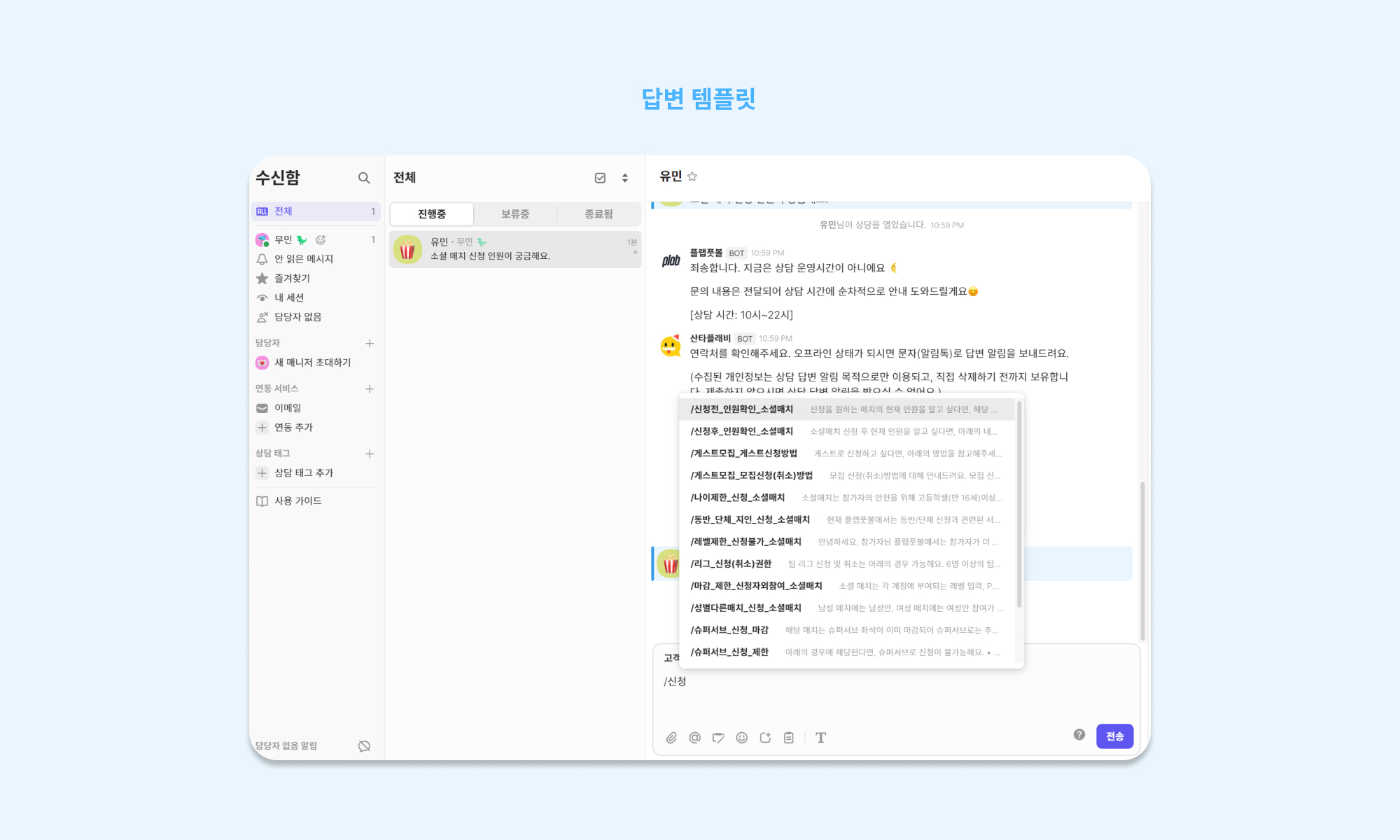Image resolution: width=1400 pixels, height=840 pixels.
Task: Select template /나이제한_신청_소셜매치
Action: click(847, 498)
